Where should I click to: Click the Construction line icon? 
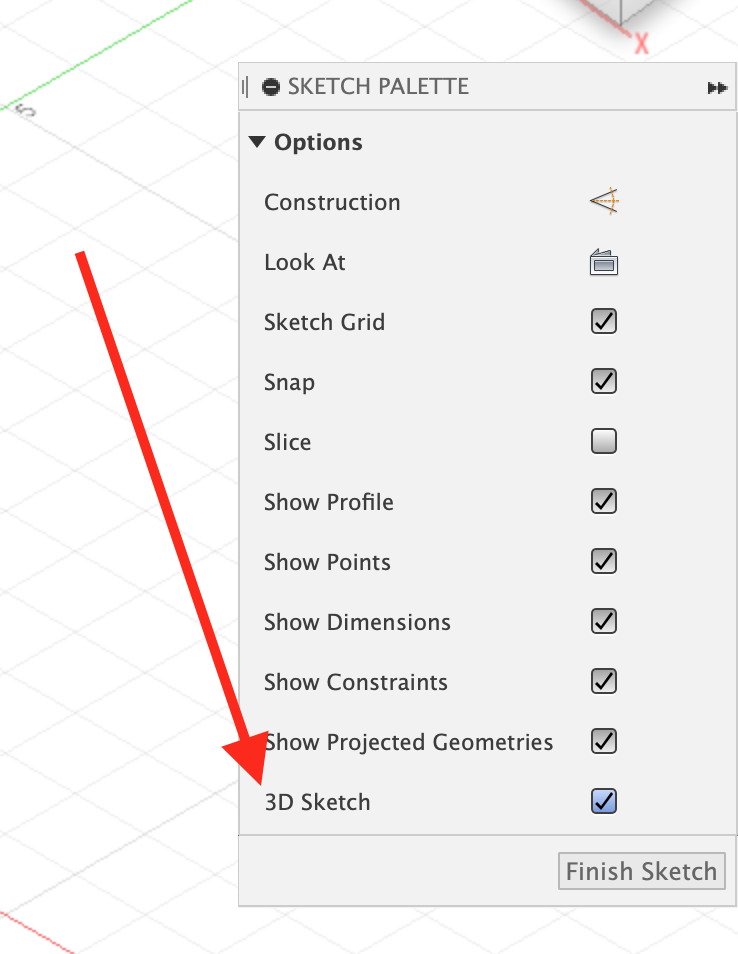604,202
